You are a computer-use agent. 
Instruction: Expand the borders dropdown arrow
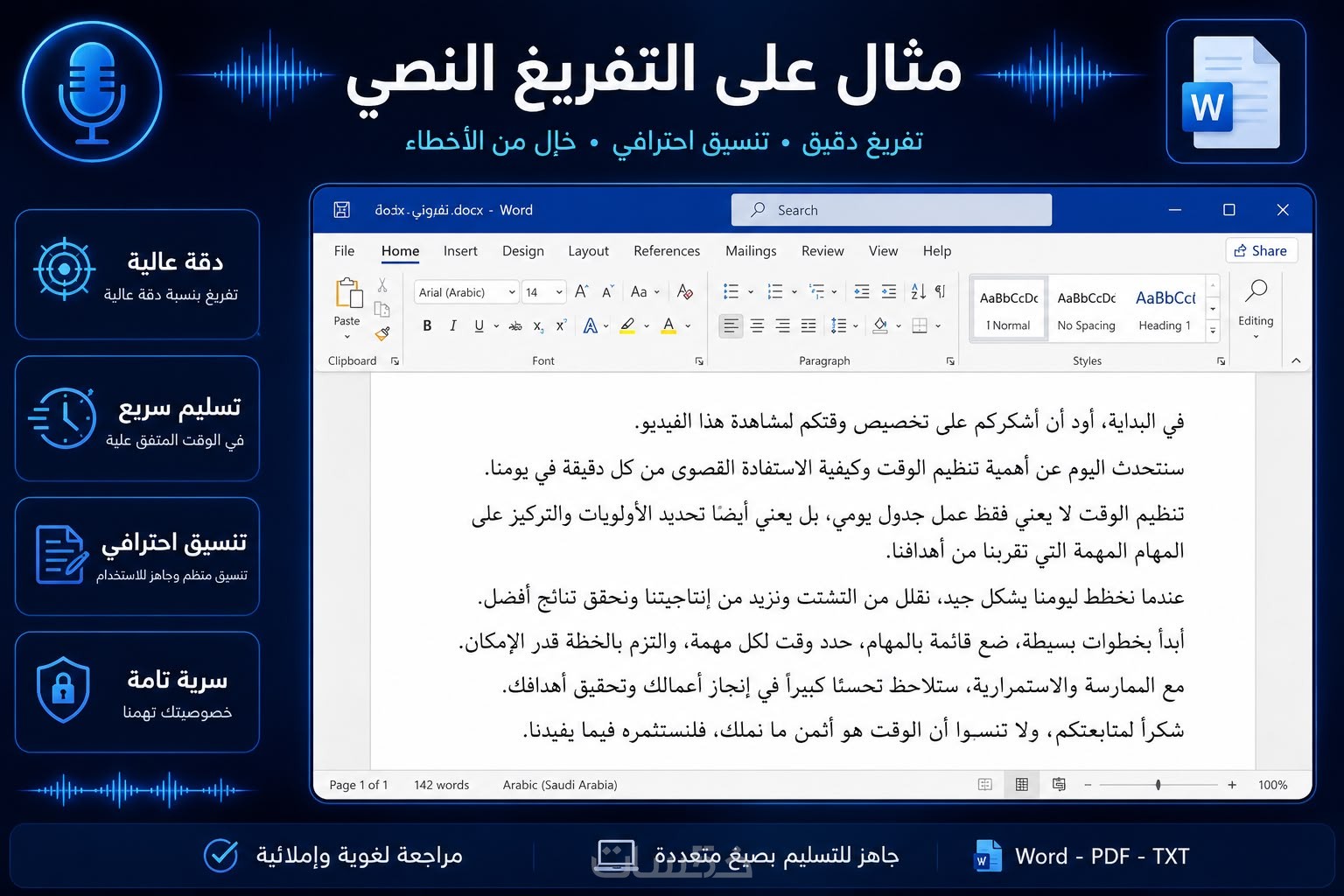pos(938,326)
